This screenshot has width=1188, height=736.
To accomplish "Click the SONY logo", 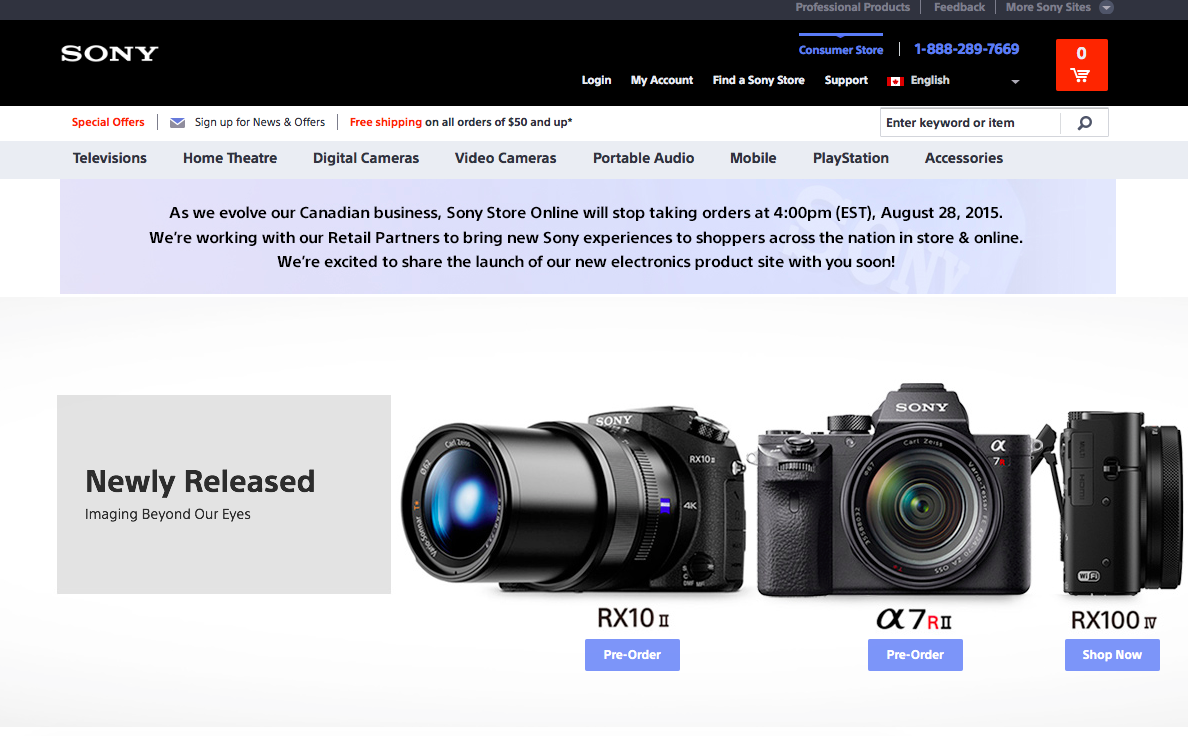I will pyautogui.click(x=108, y=54).
